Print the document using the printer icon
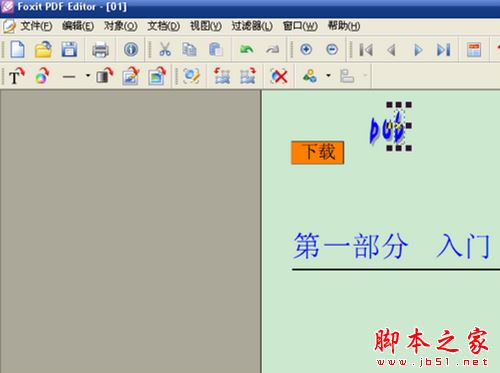Screen dimensions: 500x373 point(100,50)
